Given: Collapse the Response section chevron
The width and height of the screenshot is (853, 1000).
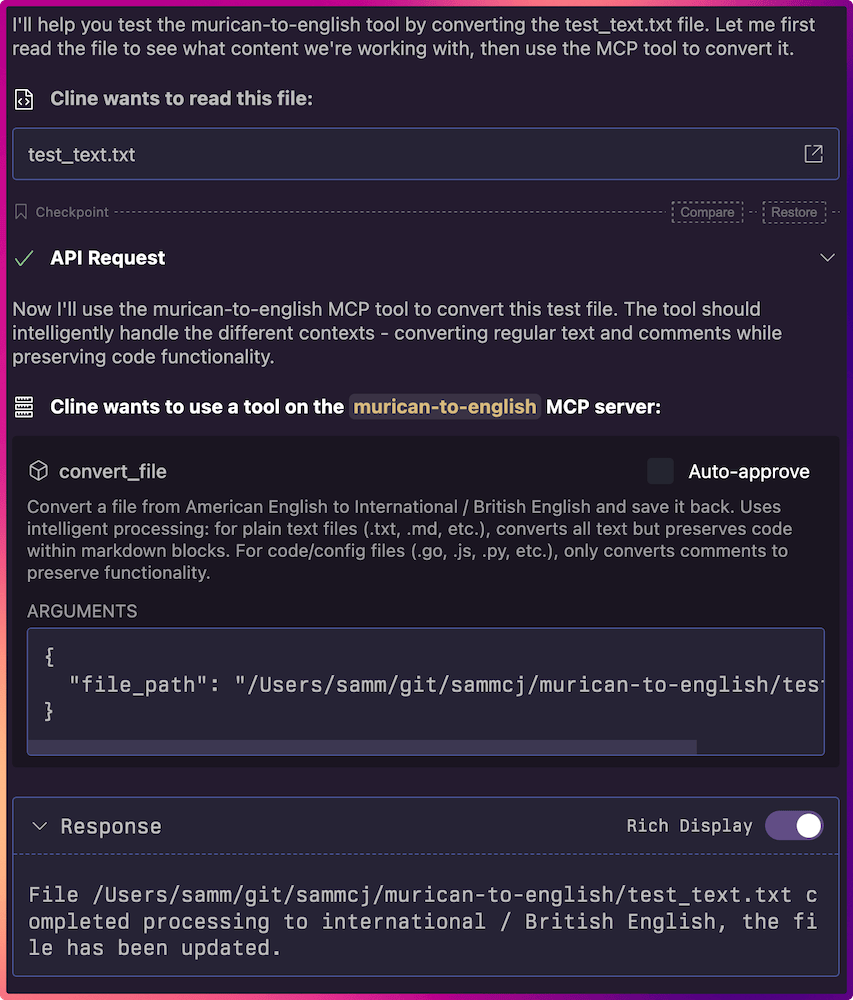Looking at the screenshot, I should (40, 827).
